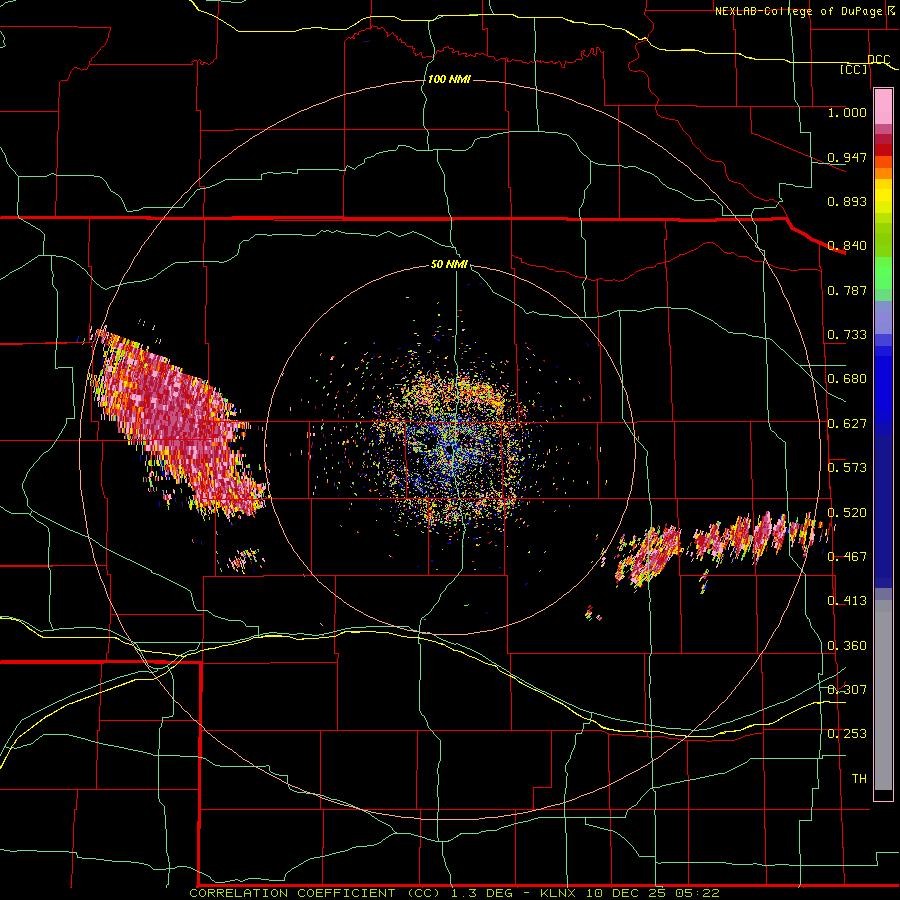Pick the light pink top color bar segment
Screen dimensions: 900x900
883,106
